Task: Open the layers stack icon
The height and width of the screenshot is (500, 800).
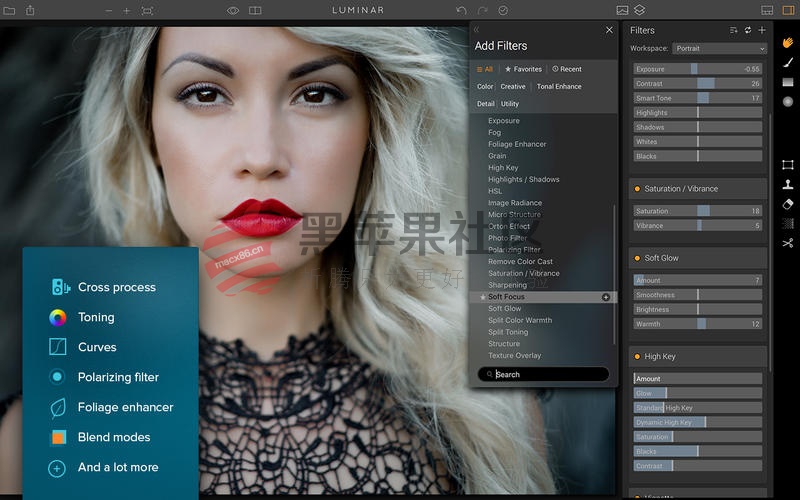Action: pyautogui.click(x=640, y=10)
